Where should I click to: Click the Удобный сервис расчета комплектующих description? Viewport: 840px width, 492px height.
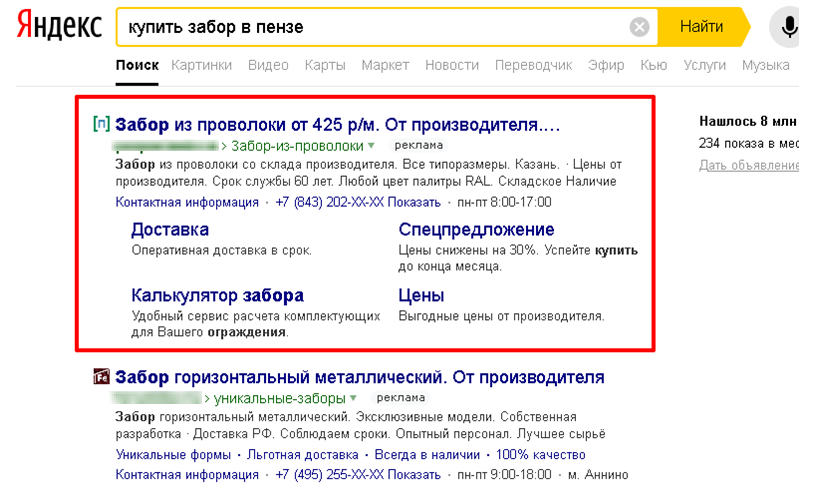coord(256,324)
